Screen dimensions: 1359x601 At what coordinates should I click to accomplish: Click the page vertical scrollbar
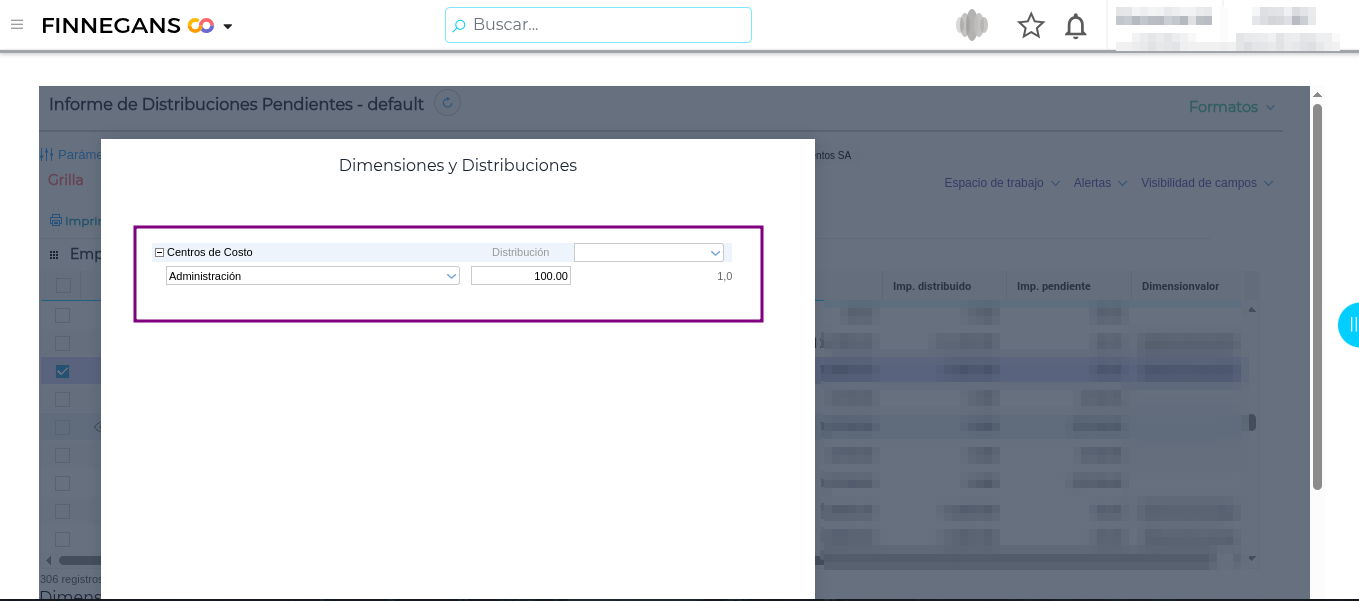click(1317, 297)
